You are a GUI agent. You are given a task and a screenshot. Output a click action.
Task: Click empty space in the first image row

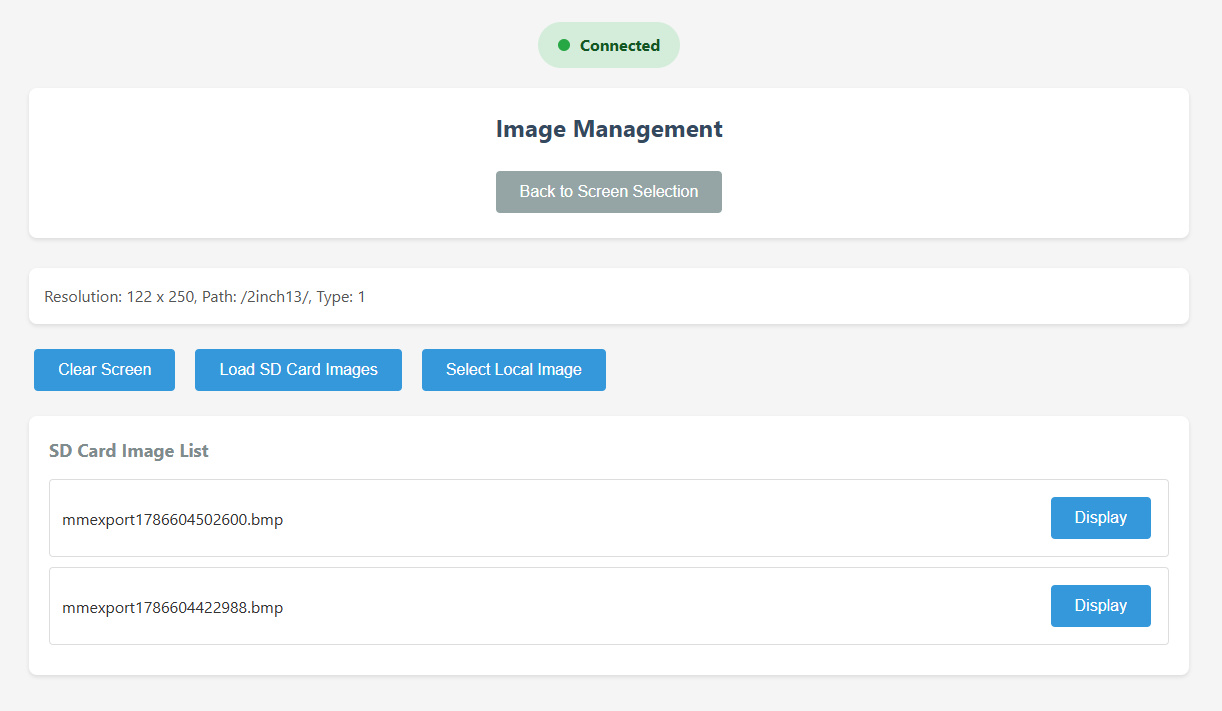coord(660,518)
